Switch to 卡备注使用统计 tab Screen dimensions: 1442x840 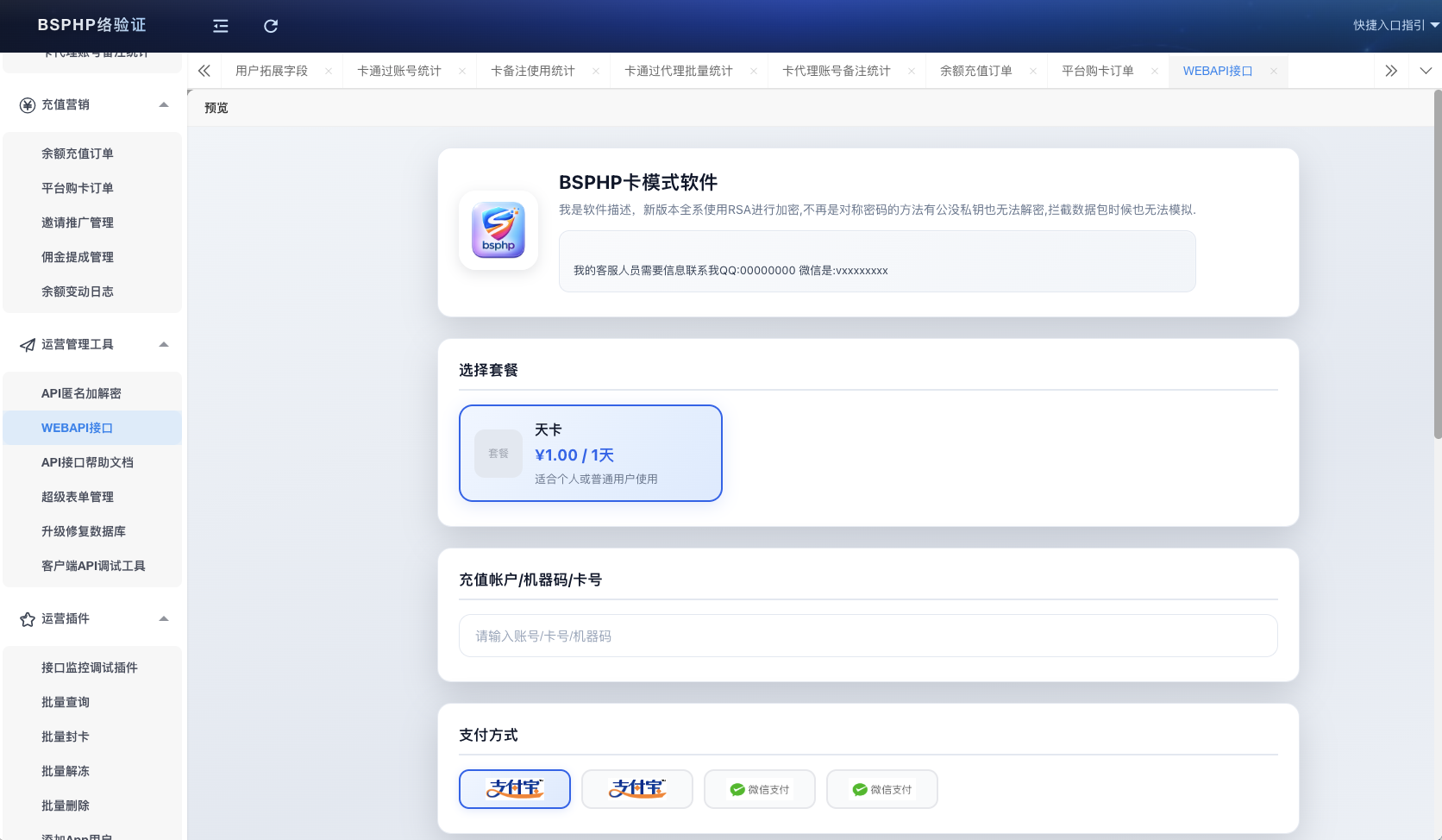tap(533, 71)
